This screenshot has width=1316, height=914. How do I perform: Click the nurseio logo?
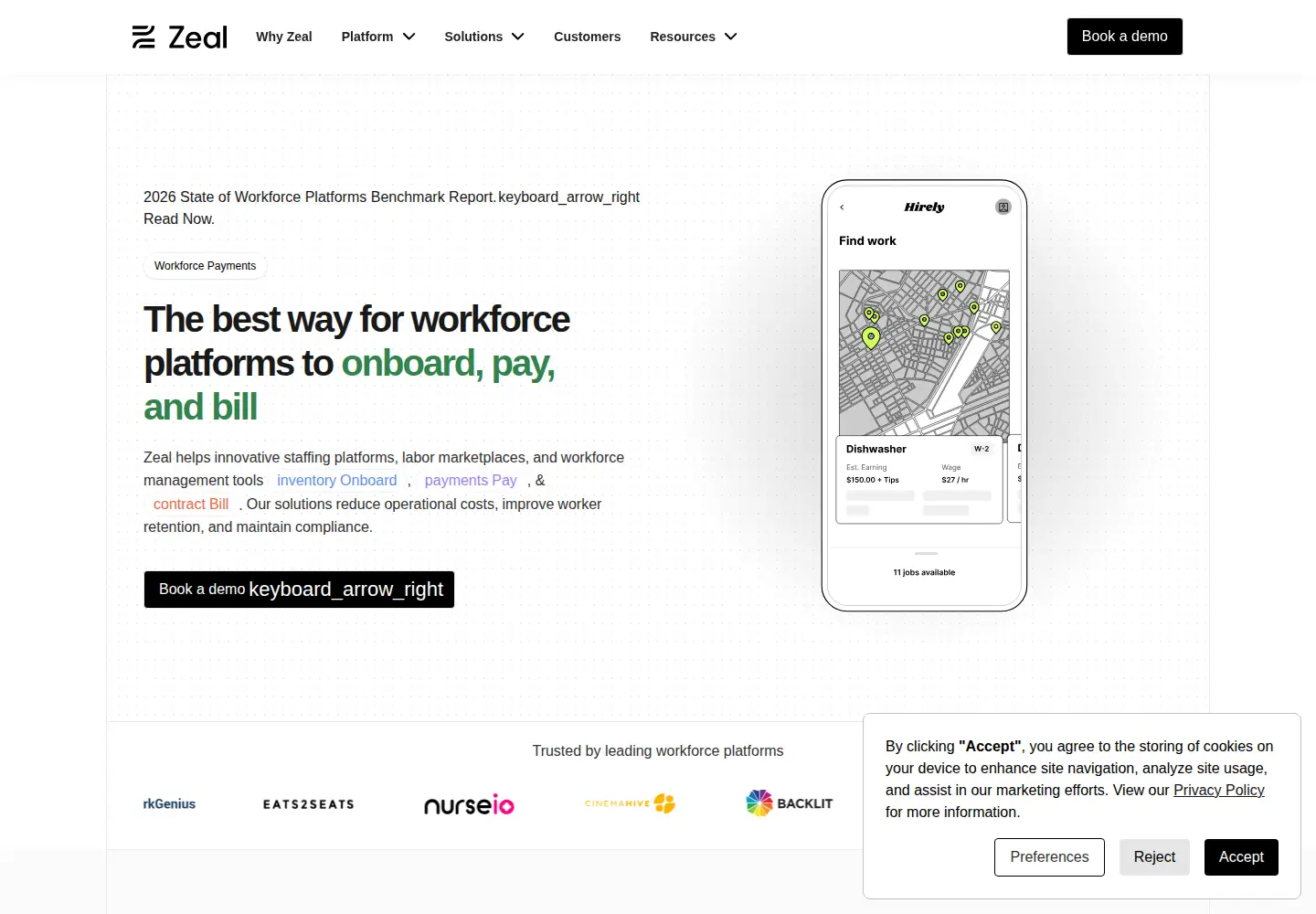tap(469, 804)
